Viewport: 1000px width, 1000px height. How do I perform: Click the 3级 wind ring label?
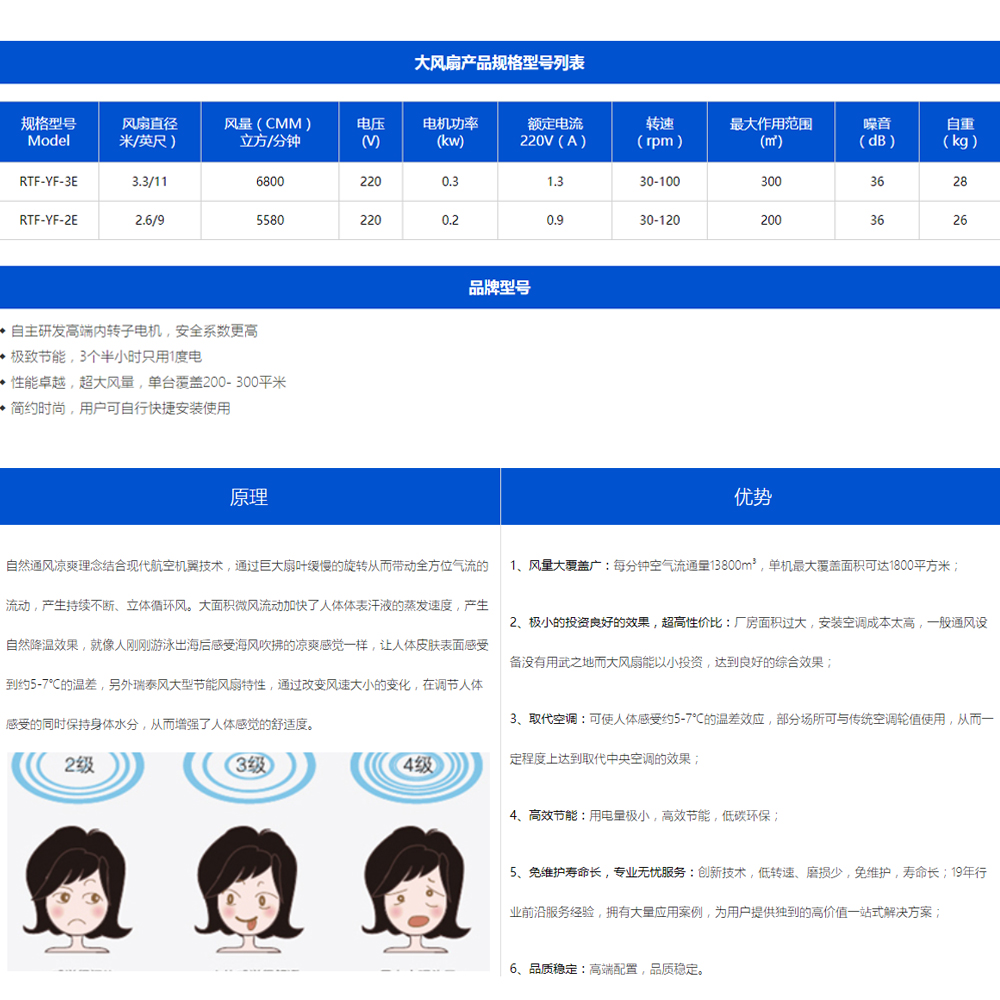(x=250, y=765)
